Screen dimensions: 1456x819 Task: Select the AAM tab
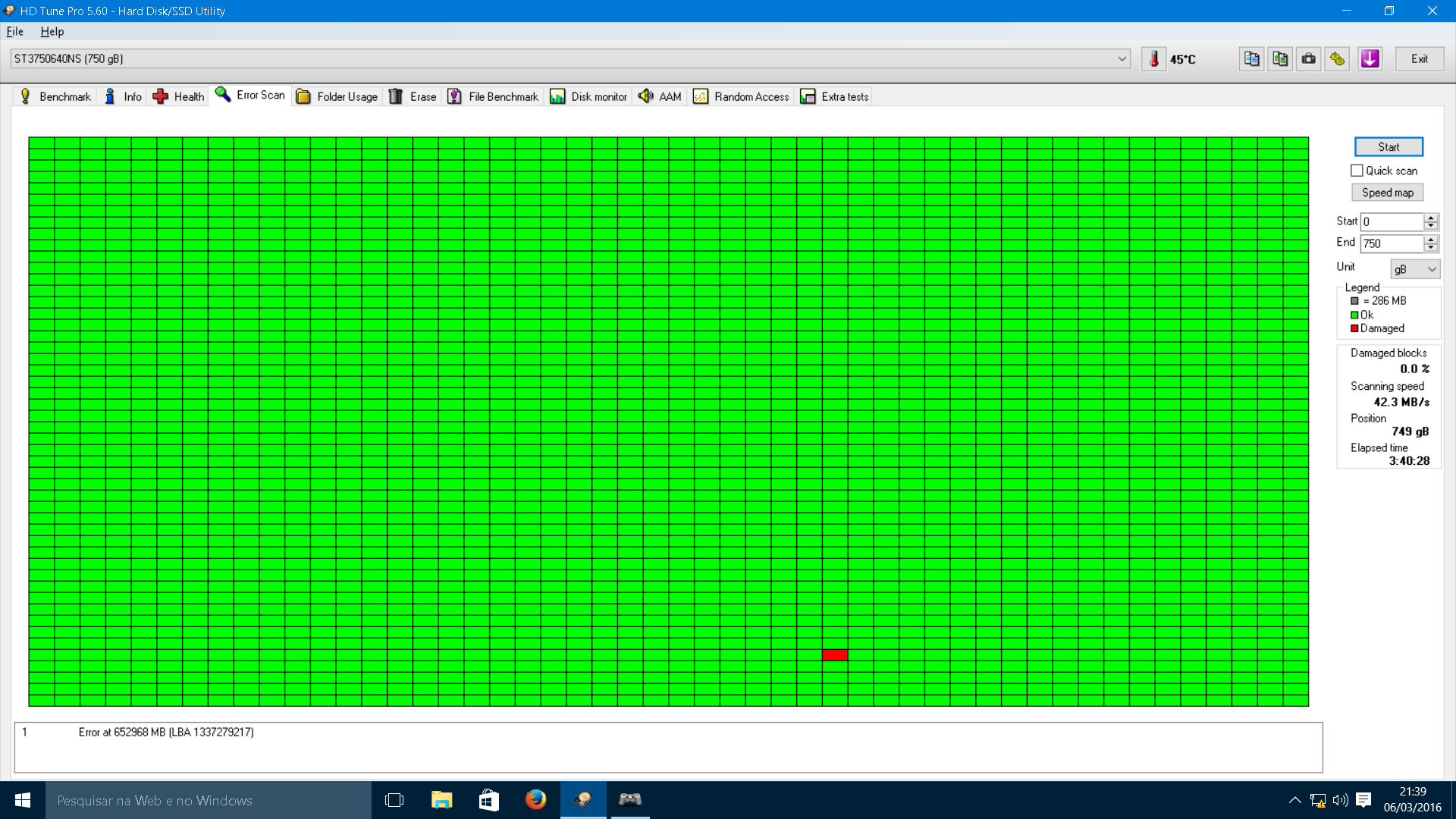[661, 96]
